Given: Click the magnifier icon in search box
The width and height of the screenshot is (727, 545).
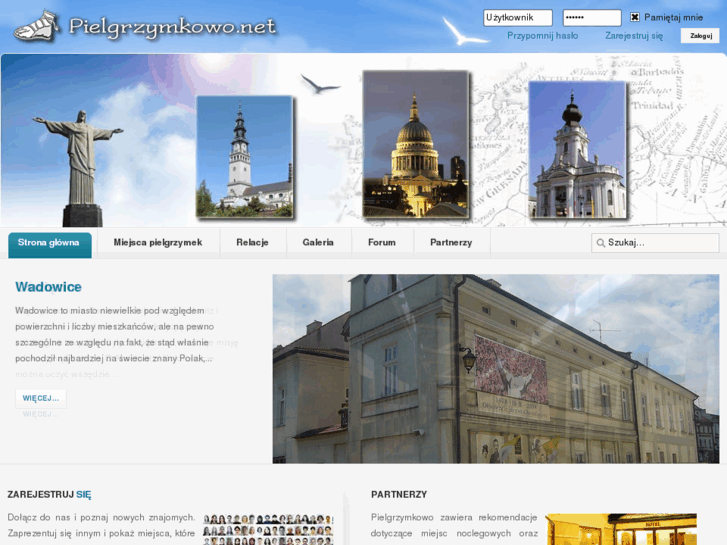Looking at the screenshot, I should (600, 243).
